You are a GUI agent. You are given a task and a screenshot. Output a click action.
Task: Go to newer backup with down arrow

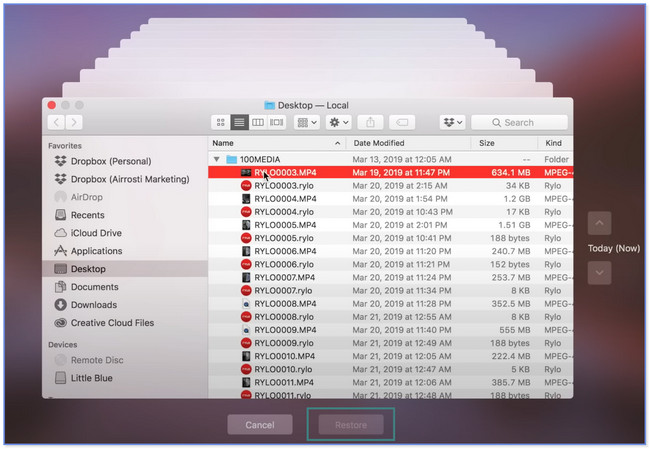599,273
